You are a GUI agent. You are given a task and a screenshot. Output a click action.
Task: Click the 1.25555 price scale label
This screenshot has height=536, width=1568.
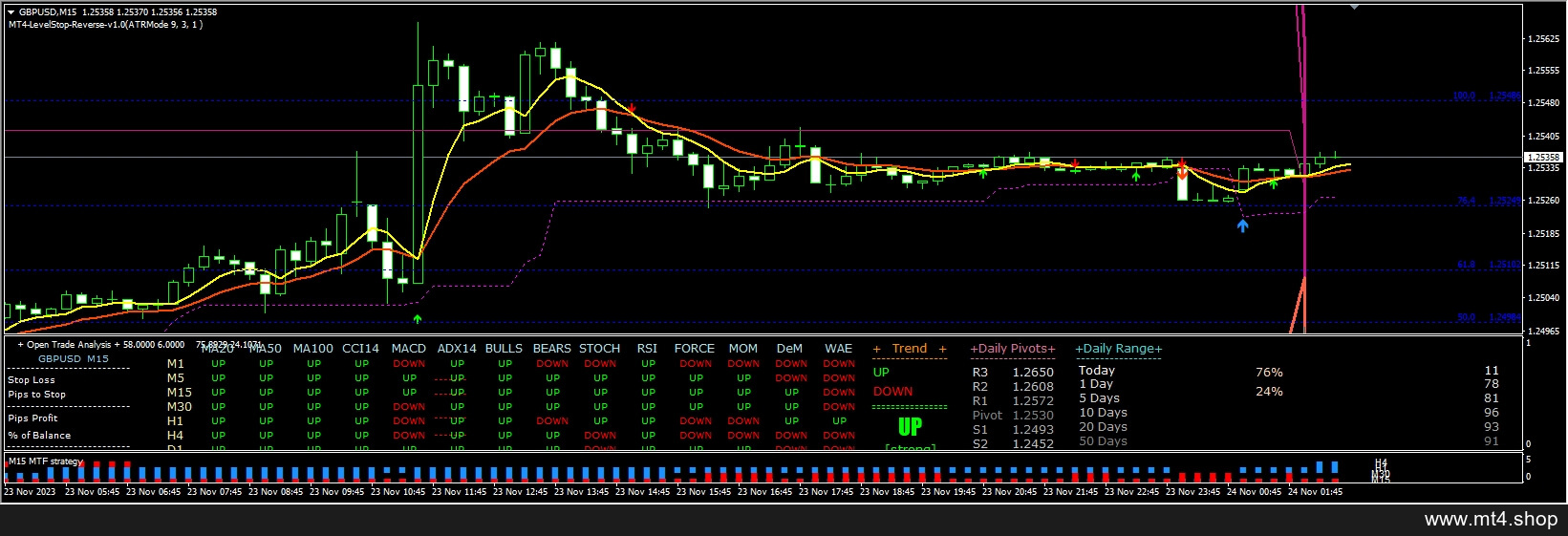(x=1543, y=71)
